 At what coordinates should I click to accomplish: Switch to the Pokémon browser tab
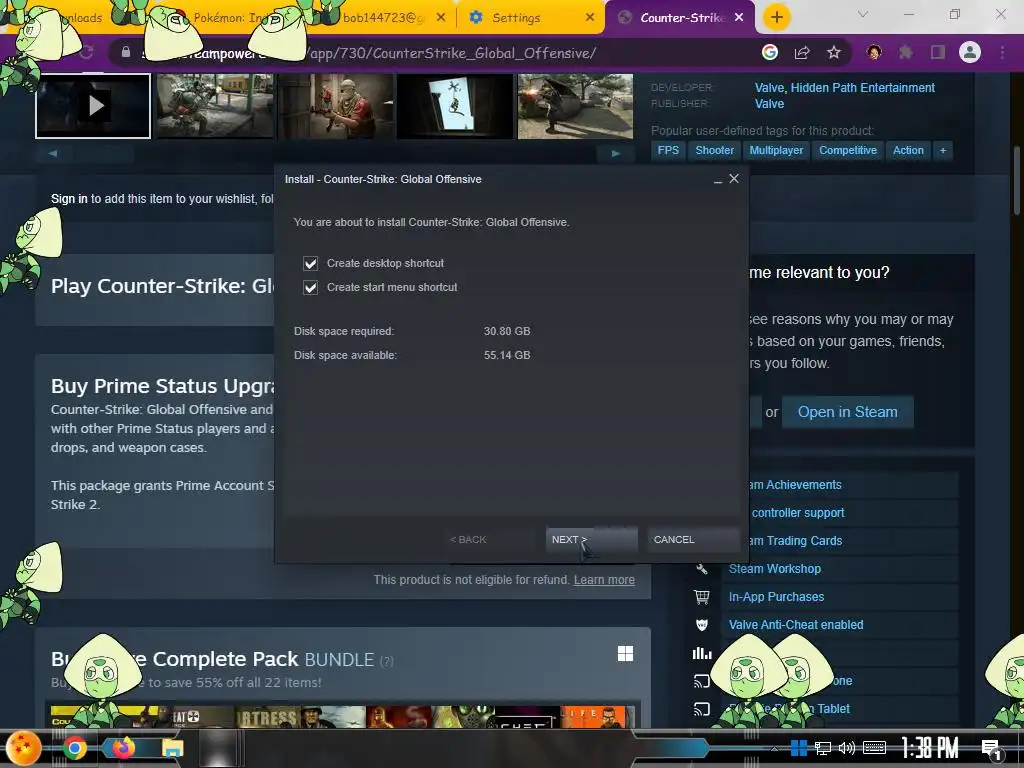click(225, 18)
